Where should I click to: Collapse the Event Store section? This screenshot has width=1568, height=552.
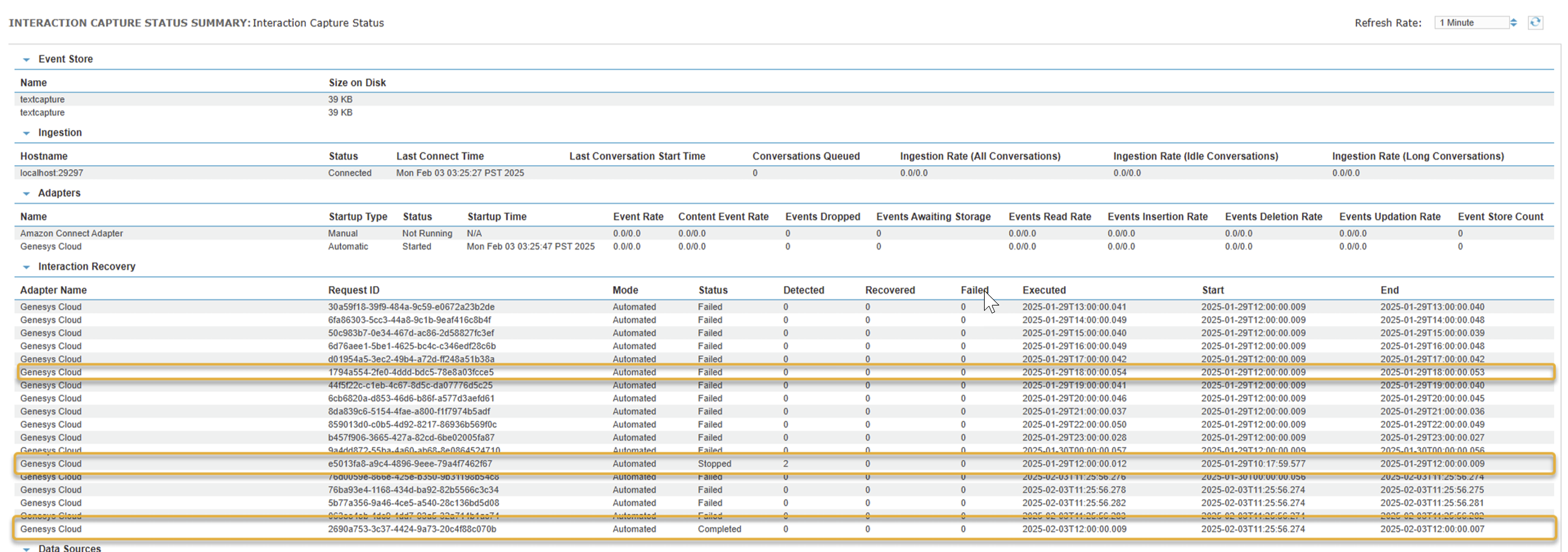26,60
